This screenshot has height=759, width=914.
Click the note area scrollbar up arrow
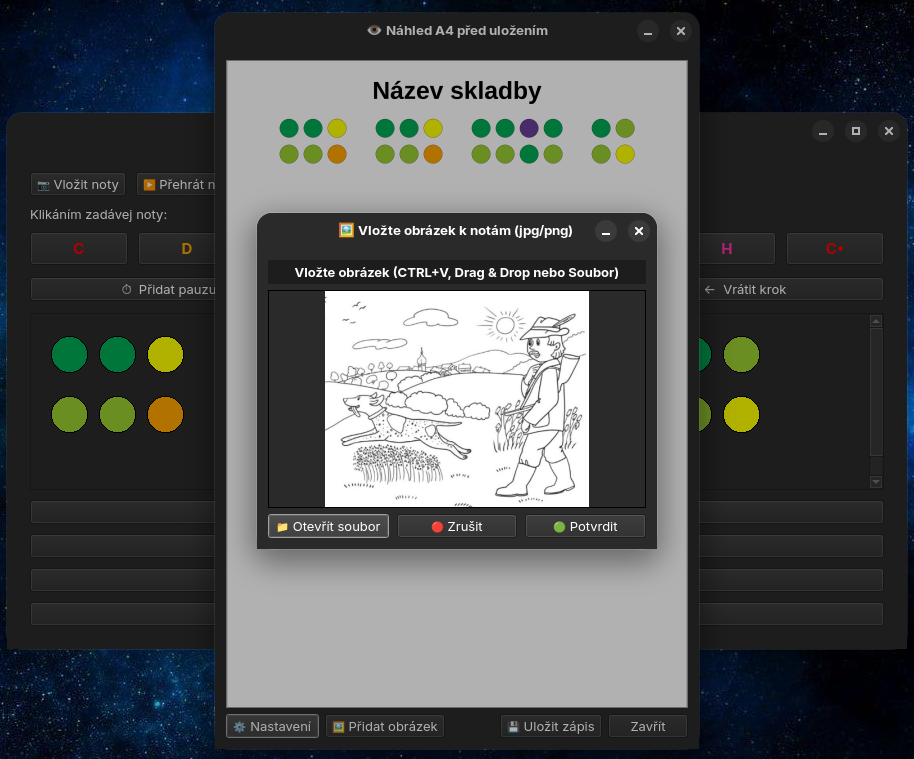click(876, 322)
